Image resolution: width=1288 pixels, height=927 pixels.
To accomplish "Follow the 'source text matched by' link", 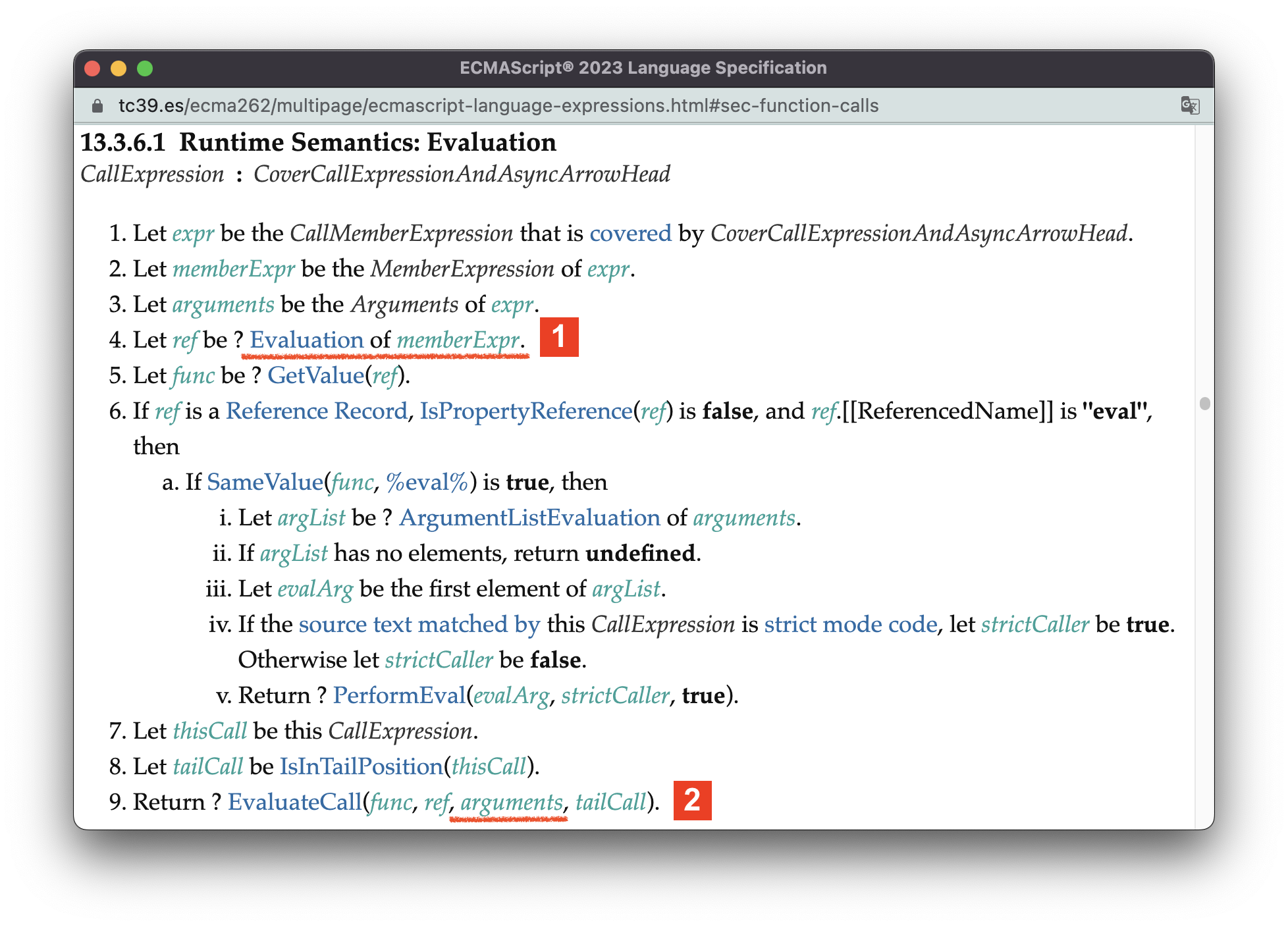I will 419,624.
